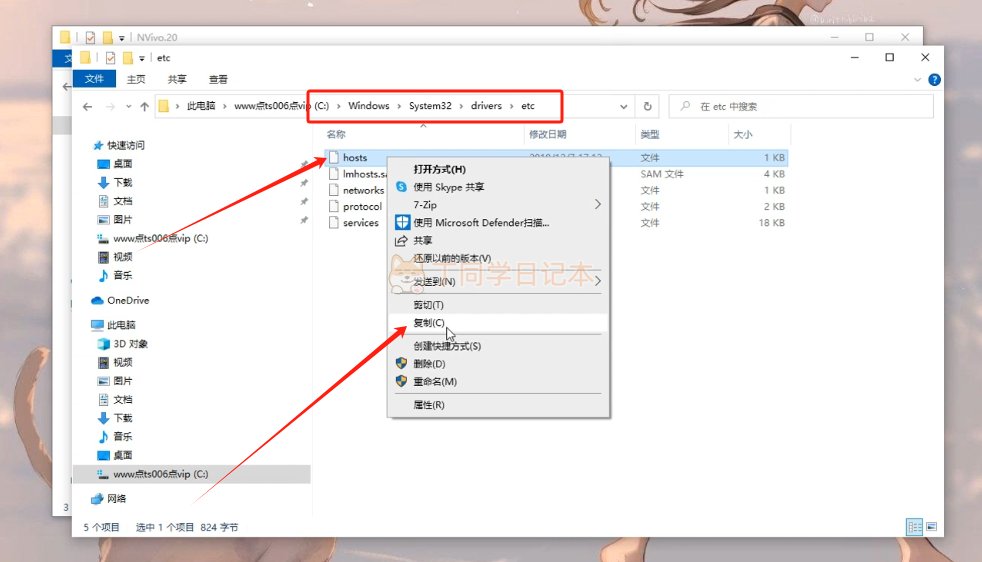
Task: Click the refresh button in address bar
Action: point(648,107)
